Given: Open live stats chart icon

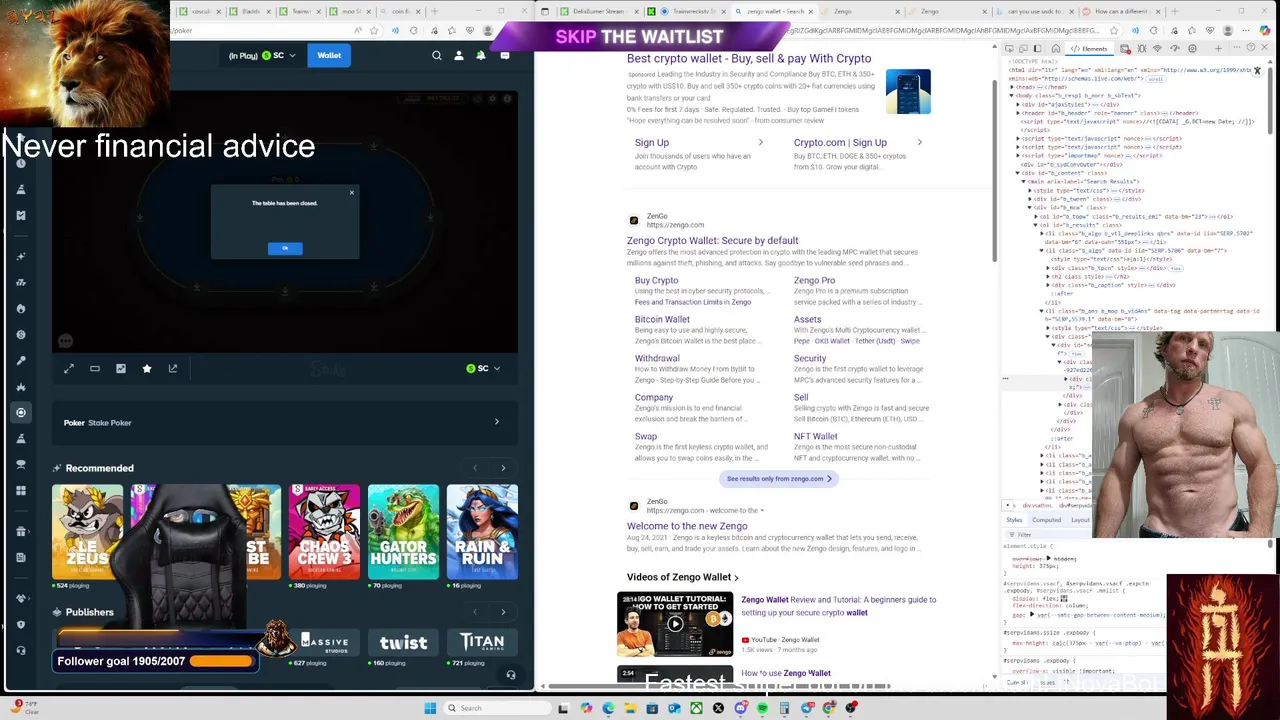Looking at the screenshot, I should [121, 369].
